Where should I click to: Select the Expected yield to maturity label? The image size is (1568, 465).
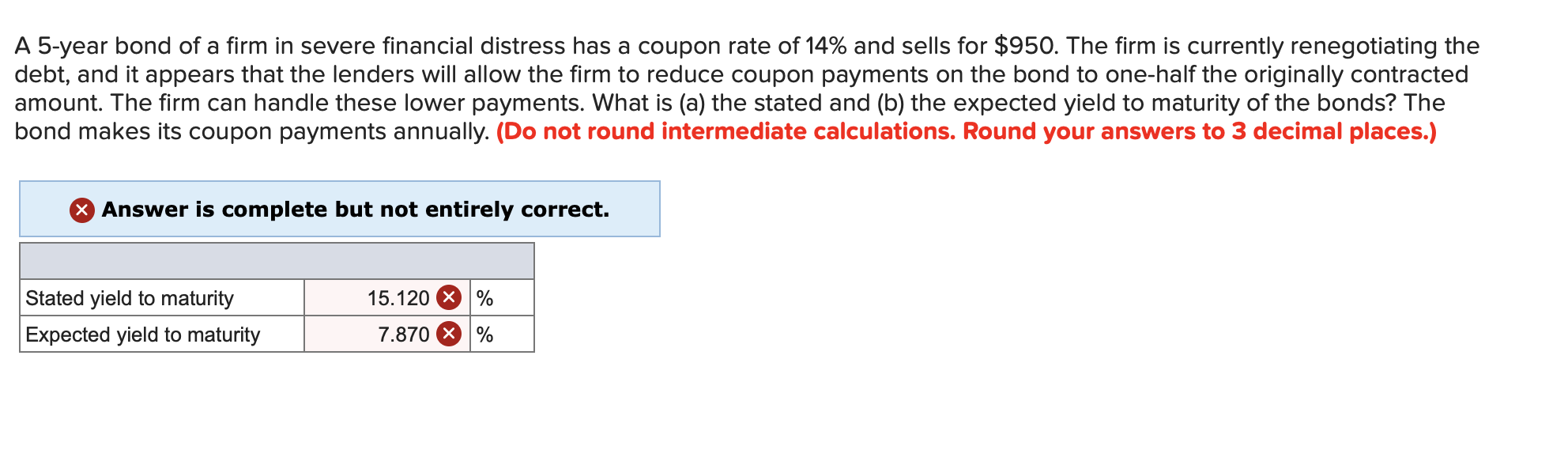click(142, 334)
